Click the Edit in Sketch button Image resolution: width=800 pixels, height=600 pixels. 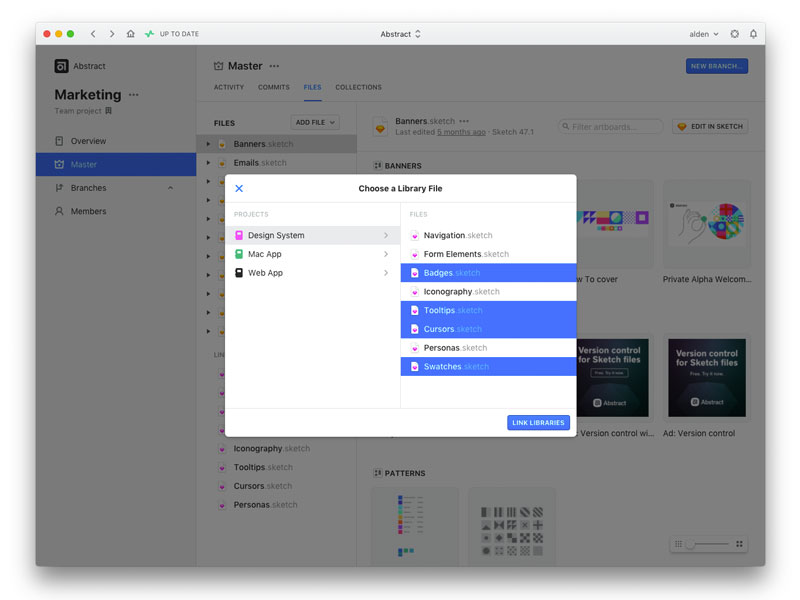coord(710,127)
